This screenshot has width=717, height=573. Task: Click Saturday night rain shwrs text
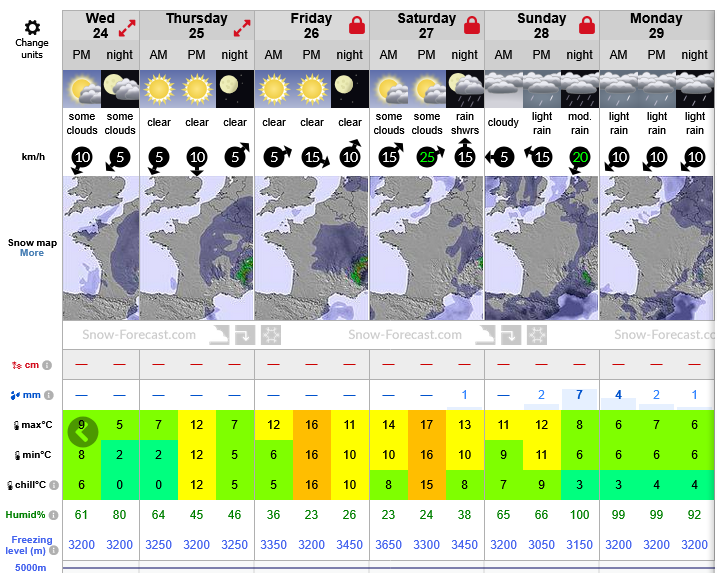pyautogui.click(x=465, y=123)
